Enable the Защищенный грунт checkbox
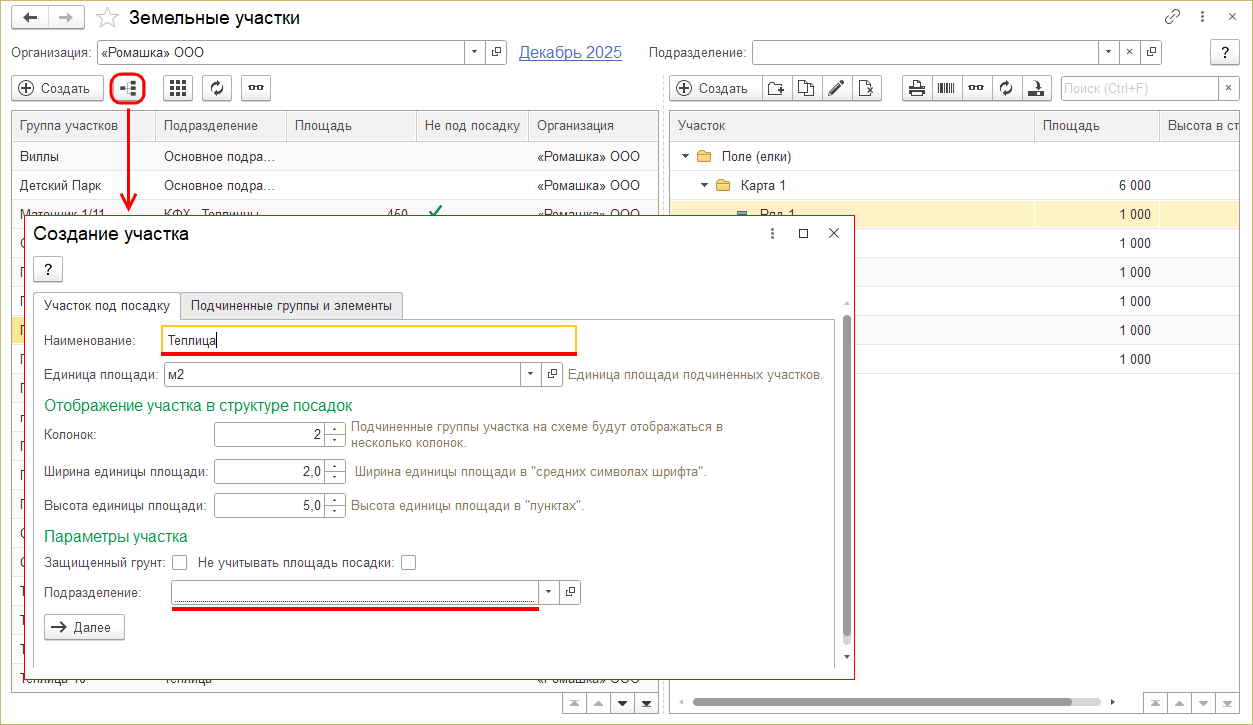The height and width of the screenshot is (725, 1253). click(x=180, y=563)
